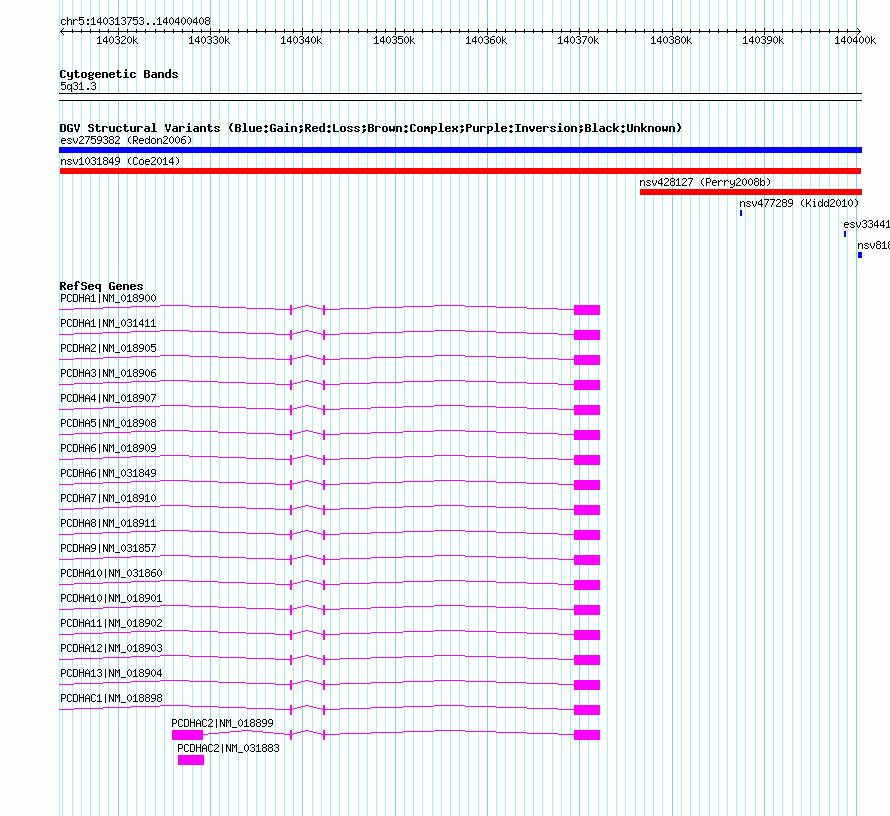890x816 pixels.
Task: Click the nsv428127 (Perry2008b) variant label
Action: [706, 182]
